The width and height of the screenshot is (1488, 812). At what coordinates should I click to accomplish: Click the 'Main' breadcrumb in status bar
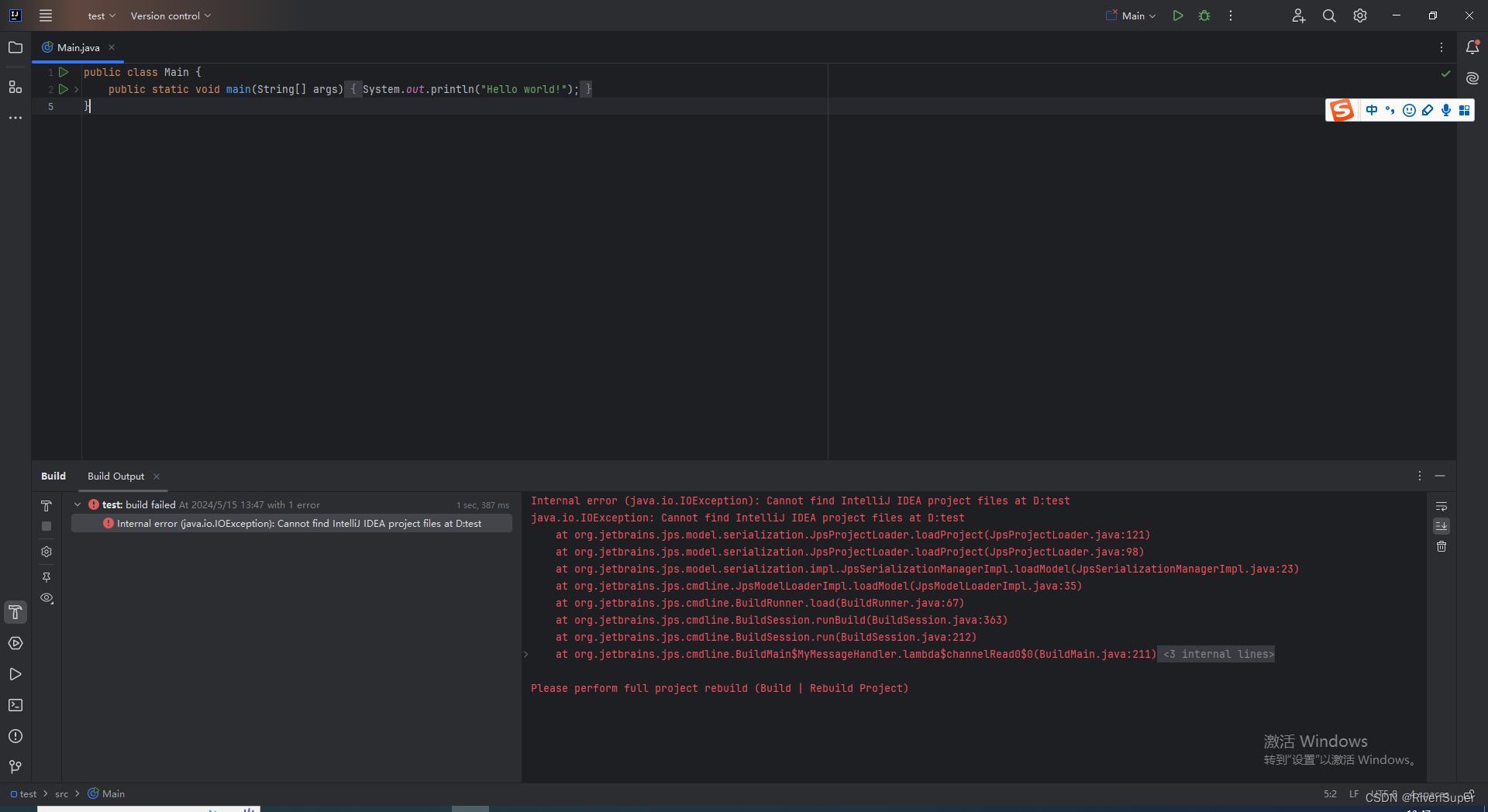click(x=106, y=793)
